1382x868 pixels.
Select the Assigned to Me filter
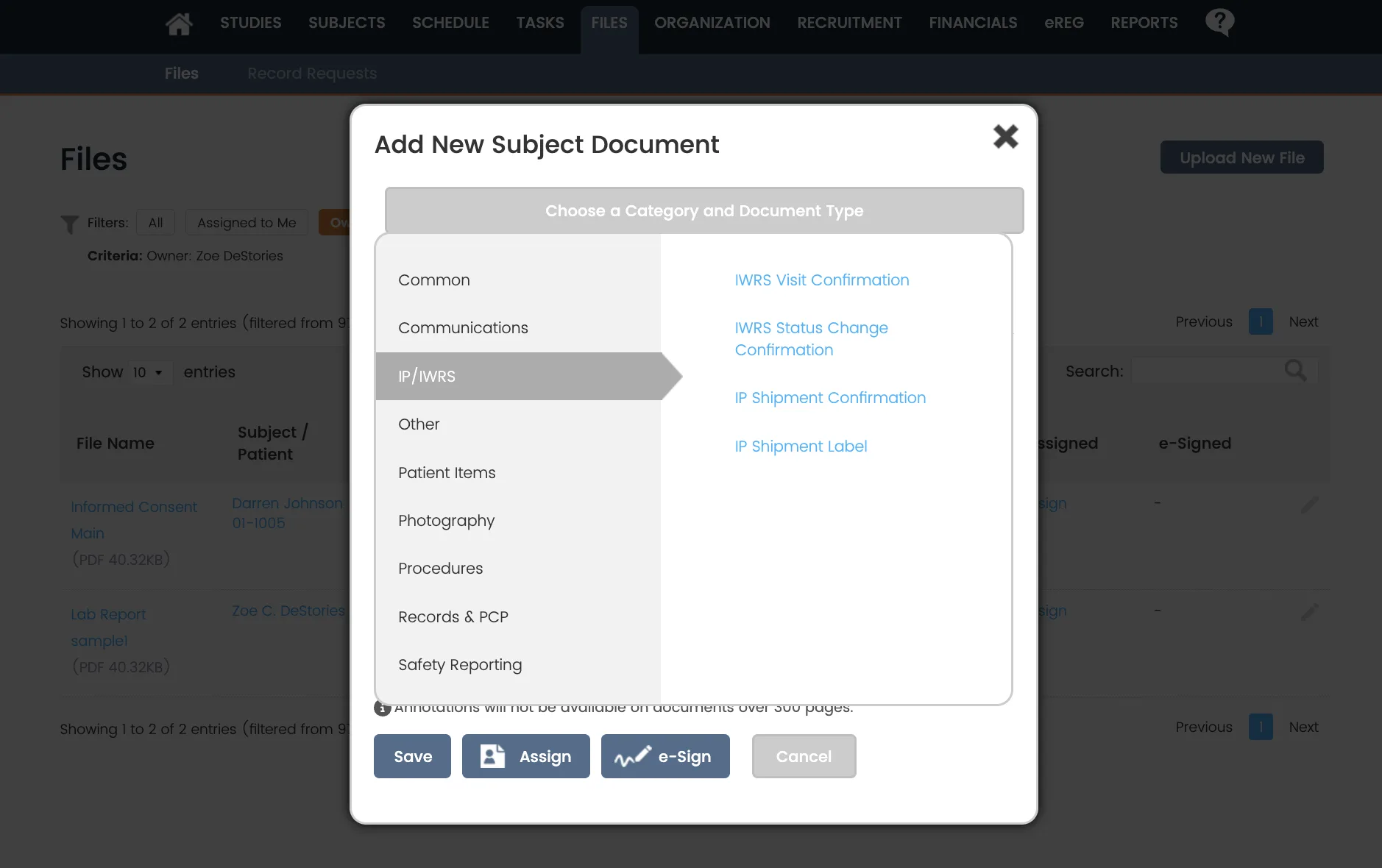[247, 223]
